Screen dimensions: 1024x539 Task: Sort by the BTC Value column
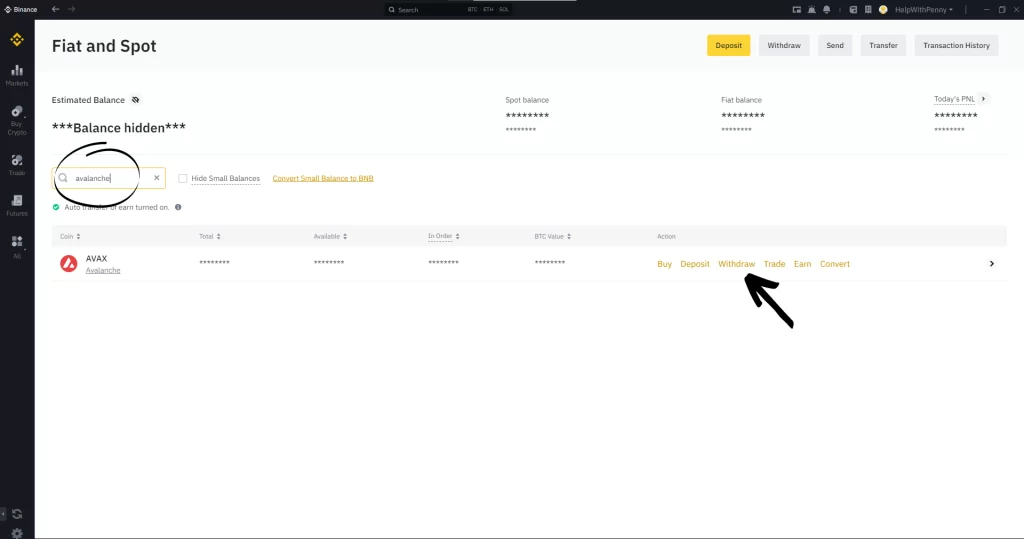pyautogui.click(x=552, y=237)
